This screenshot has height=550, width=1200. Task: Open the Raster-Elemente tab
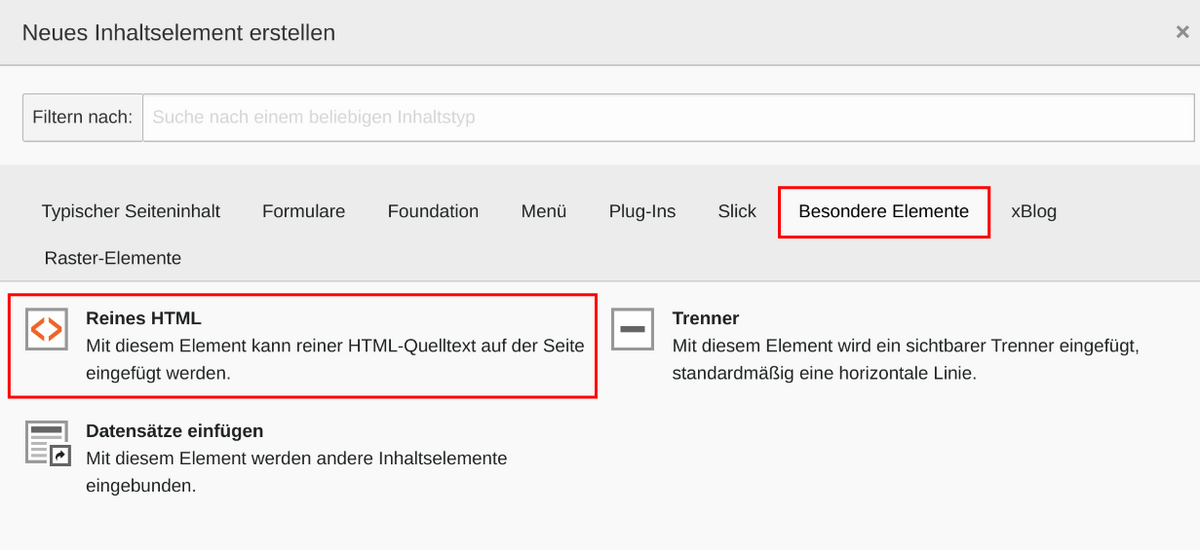tap(113, 258)
